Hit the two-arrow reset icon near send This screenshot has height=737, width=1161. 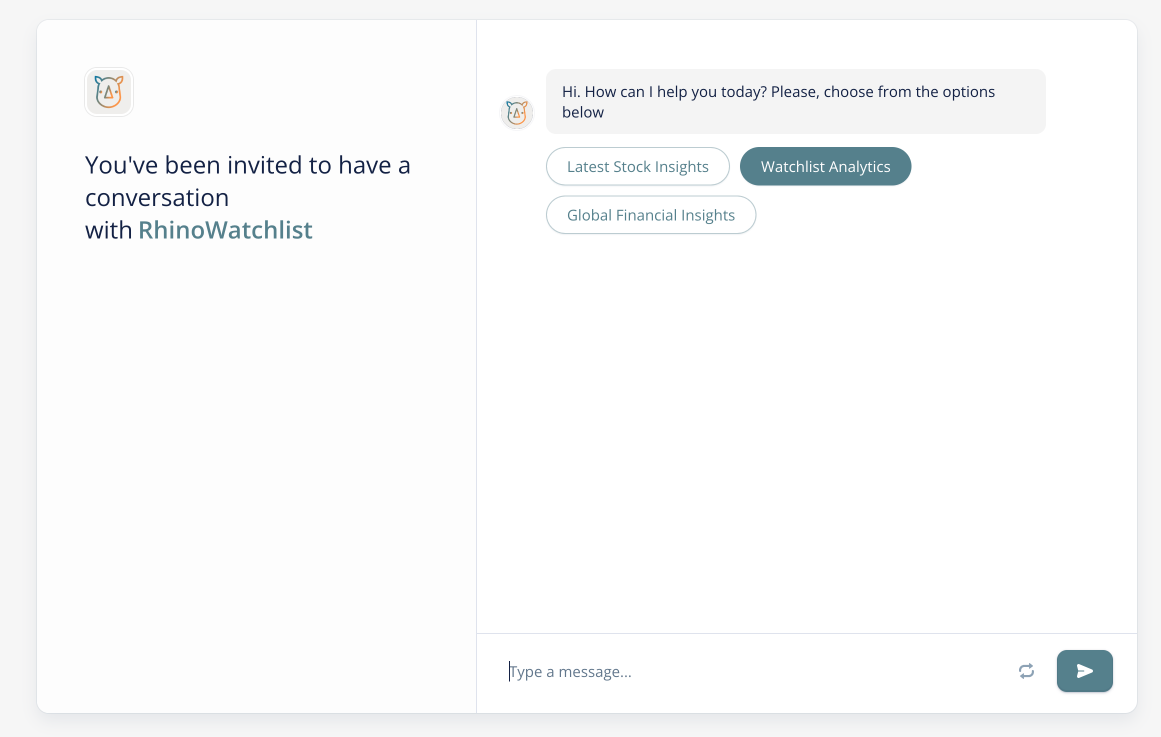[1026, 671]
